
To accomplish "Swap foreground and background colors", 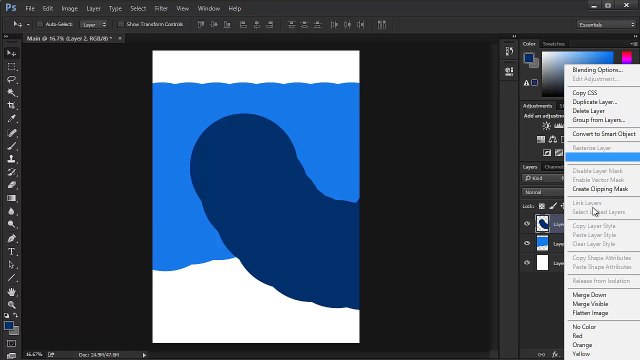I will 16,315.
